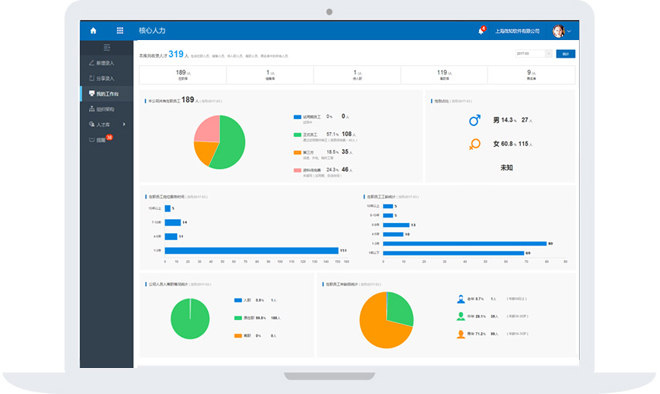The image size is (660, 394).
Task: Click the green 正式员工 legend swatch
Action: pyautogui.click(x=297, y=135)
